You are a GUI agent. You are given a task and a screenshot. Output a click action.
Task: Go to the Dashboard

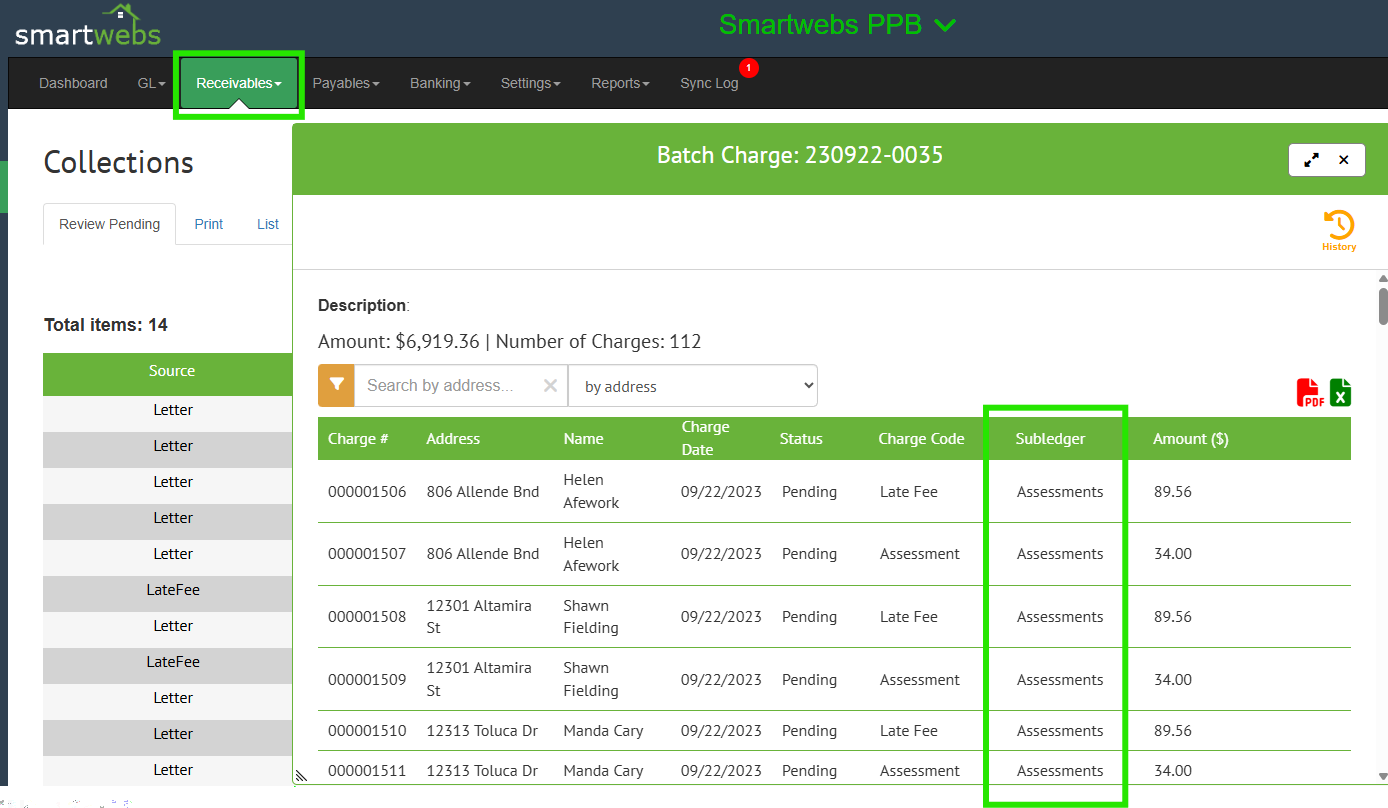click(73, 84)
